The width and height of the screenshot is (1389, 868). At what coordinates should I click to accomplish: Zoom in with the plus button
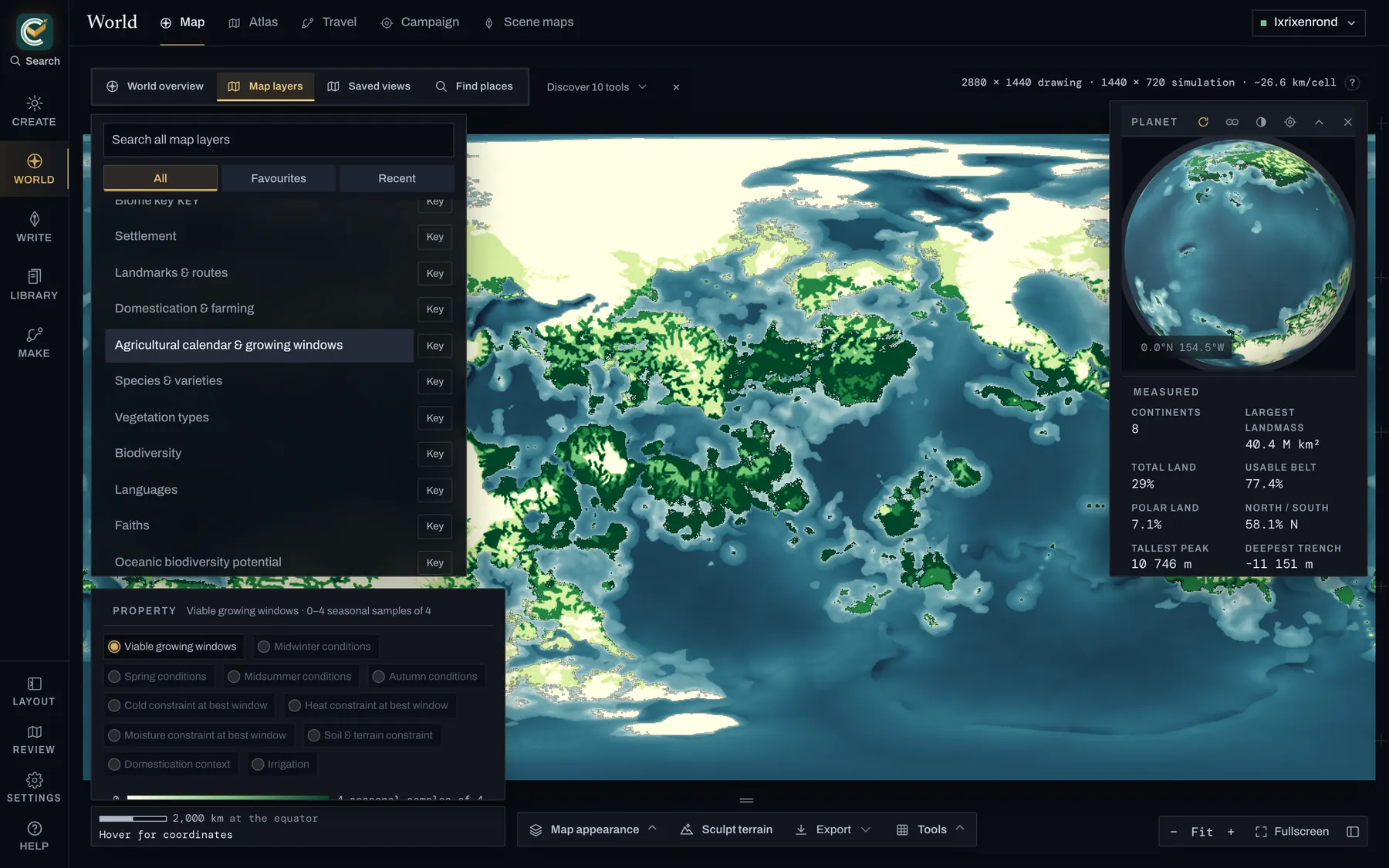(x=1231, y=832)
